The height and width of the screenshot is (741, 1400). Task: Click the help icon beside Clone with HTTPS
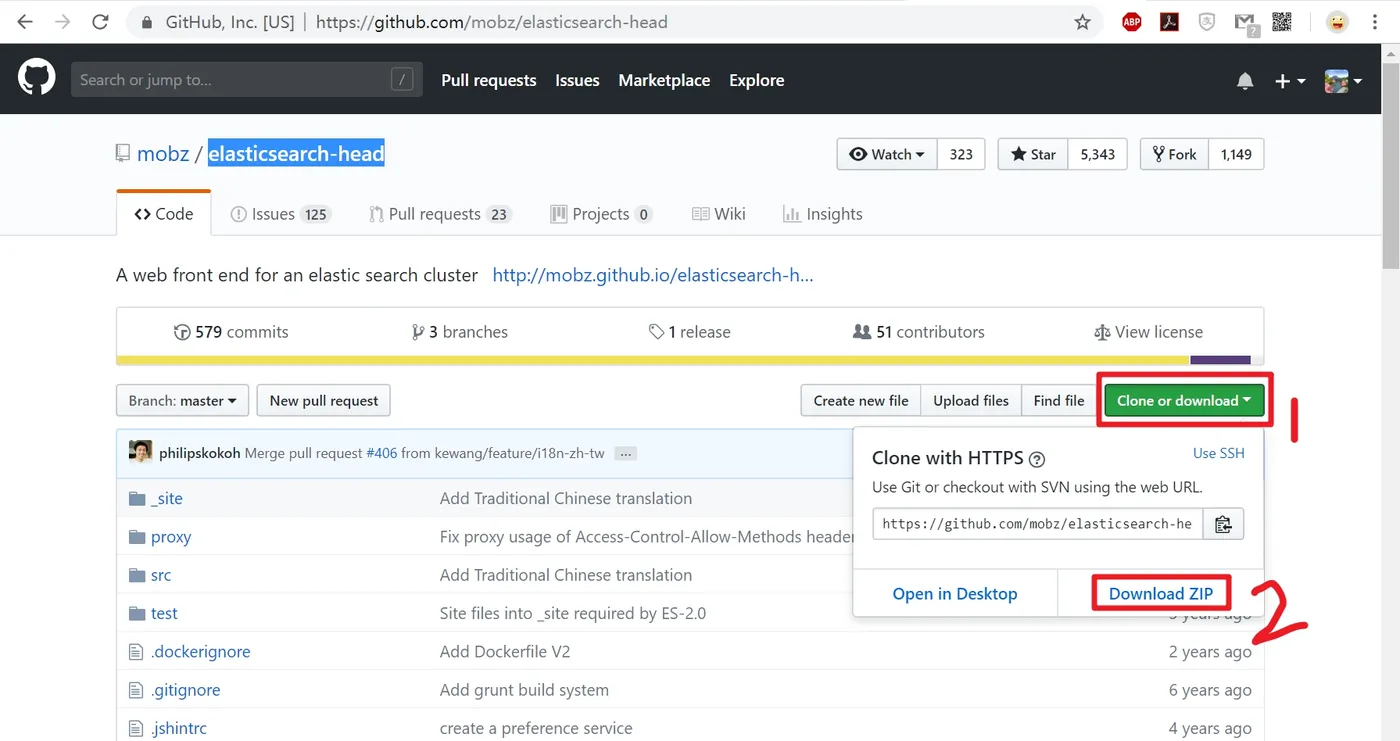(x=1037, y=459)
